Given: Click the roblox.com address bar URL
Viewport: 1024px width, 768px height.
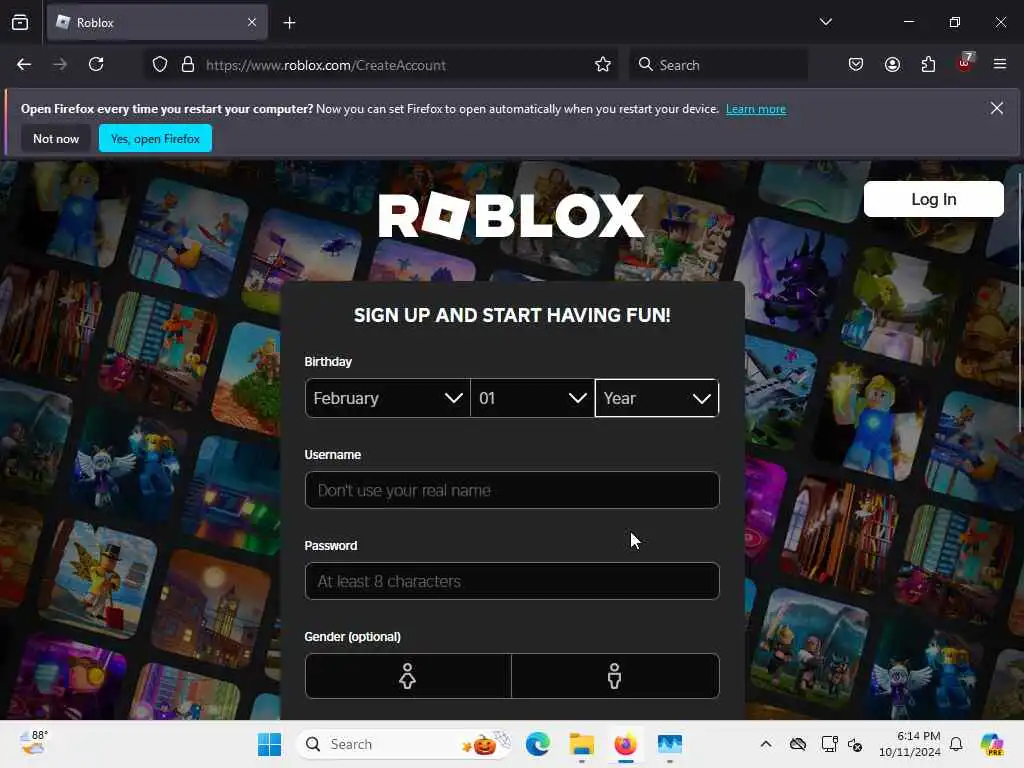Looking at the screenshot, I should [326, 65].
